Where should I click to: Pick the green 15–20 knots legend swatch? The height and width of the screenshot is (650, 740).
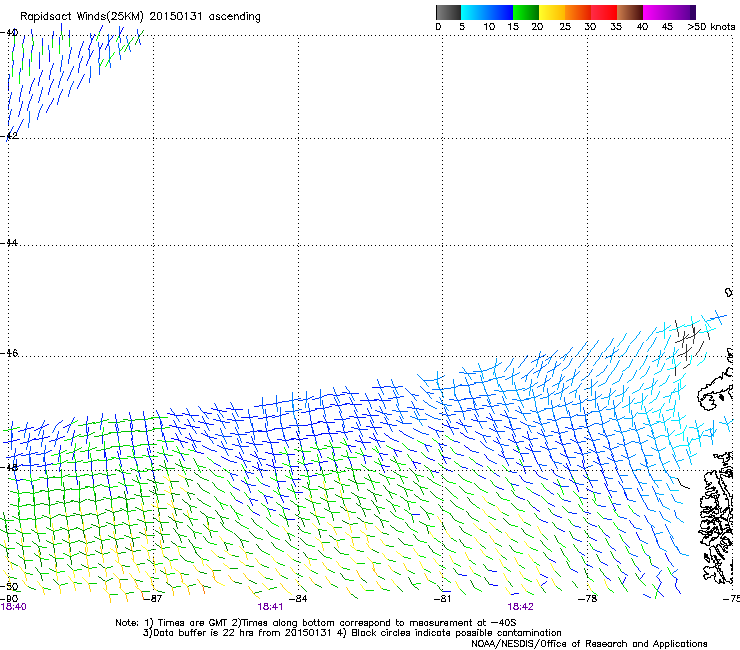click(526, 12)
